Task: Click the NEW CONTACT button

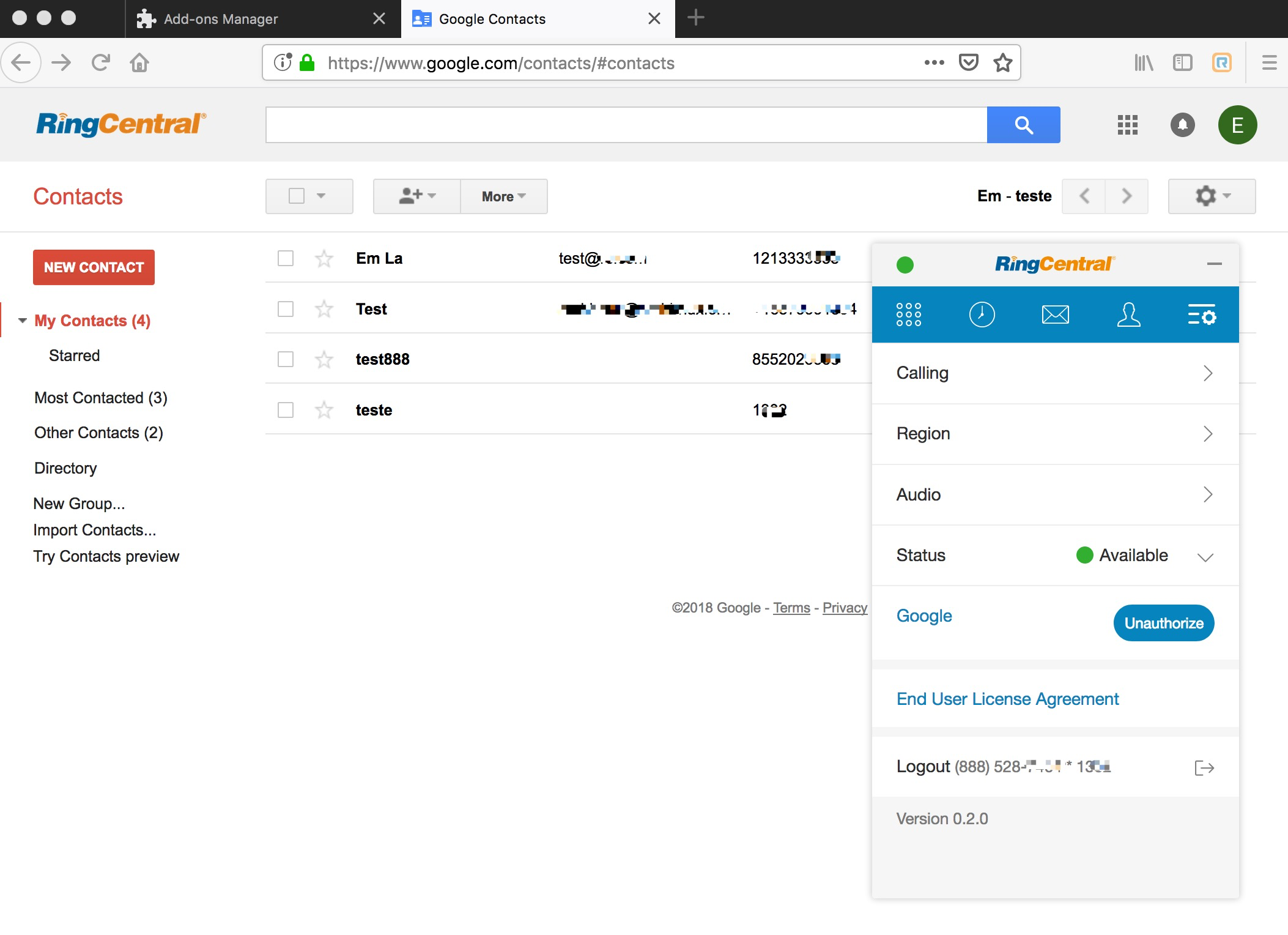Action: (94, 267)
